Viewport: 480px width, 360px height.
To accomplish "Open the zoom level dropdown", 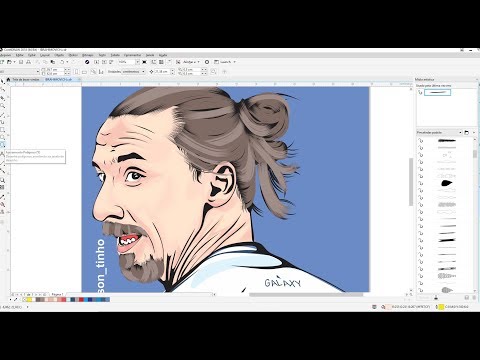I will (137, 62).
